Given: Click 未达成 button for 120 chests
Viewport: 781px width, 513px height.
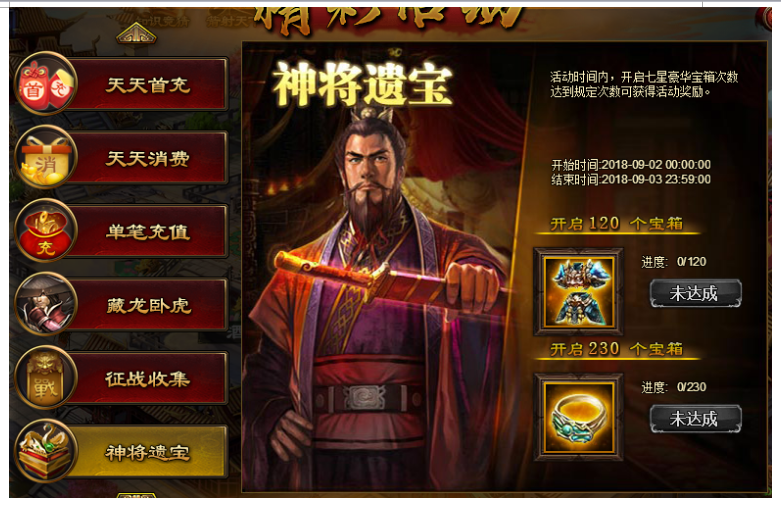Looking at the screenshot, I should pyautogui.click(x=695, y=293).
